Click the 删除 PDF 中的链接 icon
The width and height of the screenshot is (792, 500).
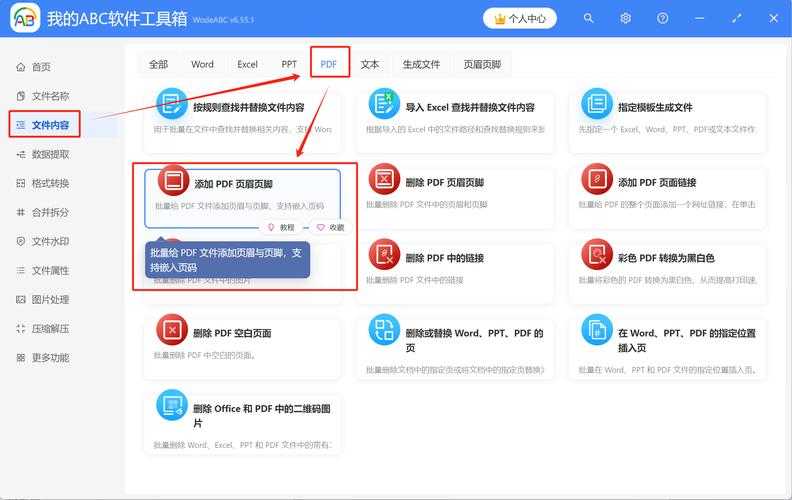(x=384, y=254)
